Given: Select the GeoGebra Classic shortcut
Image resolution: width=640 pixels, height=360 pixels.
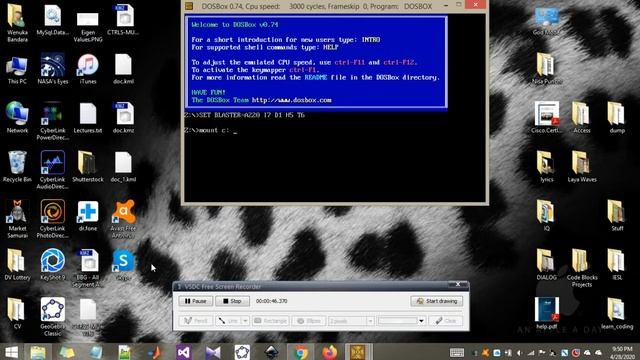Looking at the screenshot, I should (x=53, y=318).
